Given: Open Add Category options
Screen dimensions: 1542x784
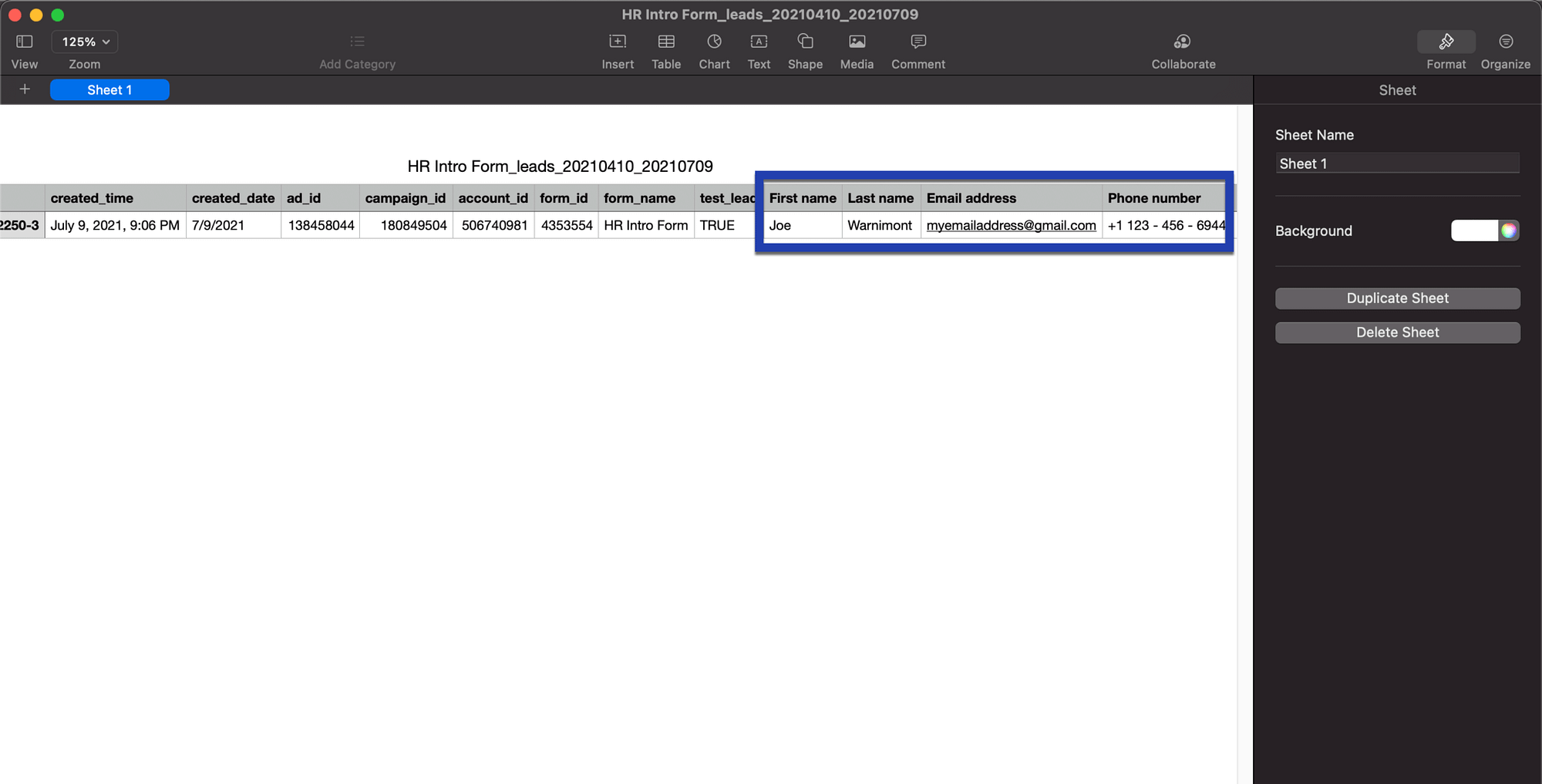Looking at the screenshot, I should click(x=357, y=42).
